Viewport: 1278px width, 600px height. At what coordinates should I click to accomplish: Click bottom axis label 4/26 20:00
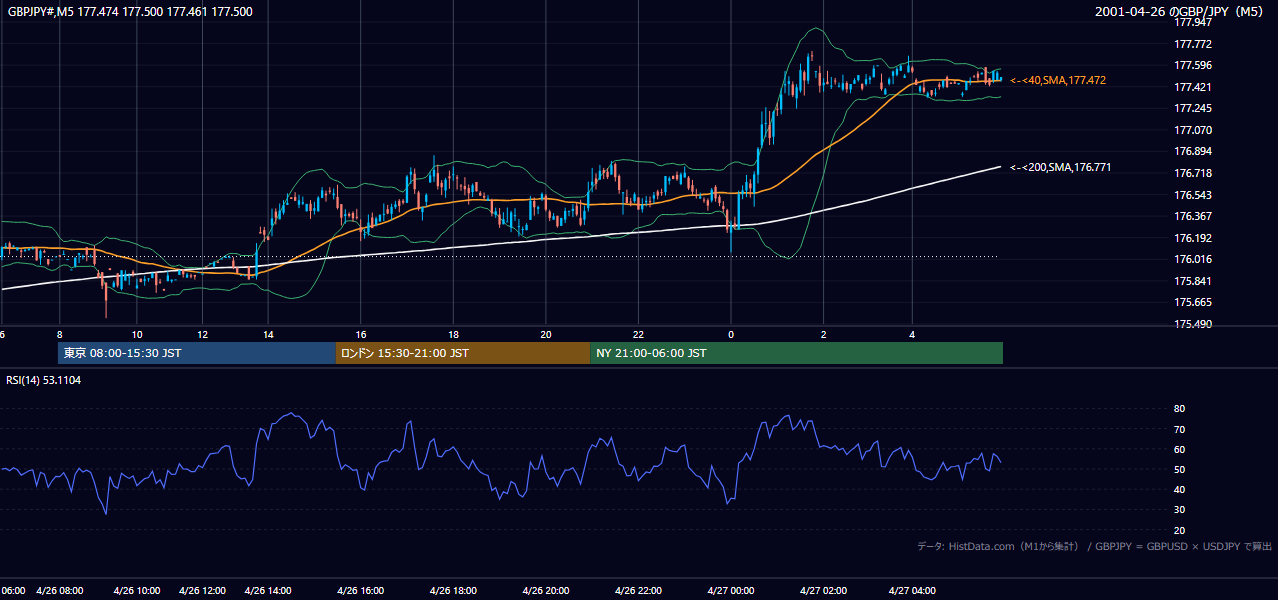click(546, 591)
